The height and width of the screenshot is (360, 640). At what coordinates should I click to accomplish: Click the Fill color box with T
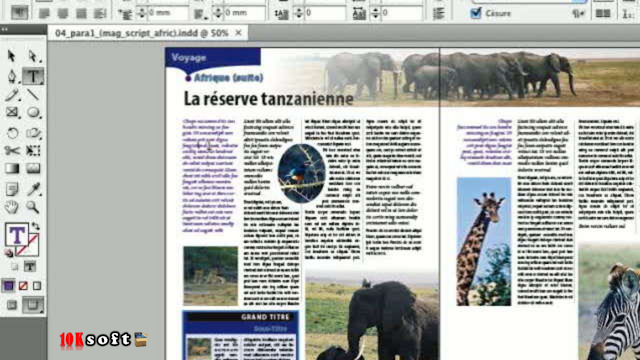click(x=16, y=235)
